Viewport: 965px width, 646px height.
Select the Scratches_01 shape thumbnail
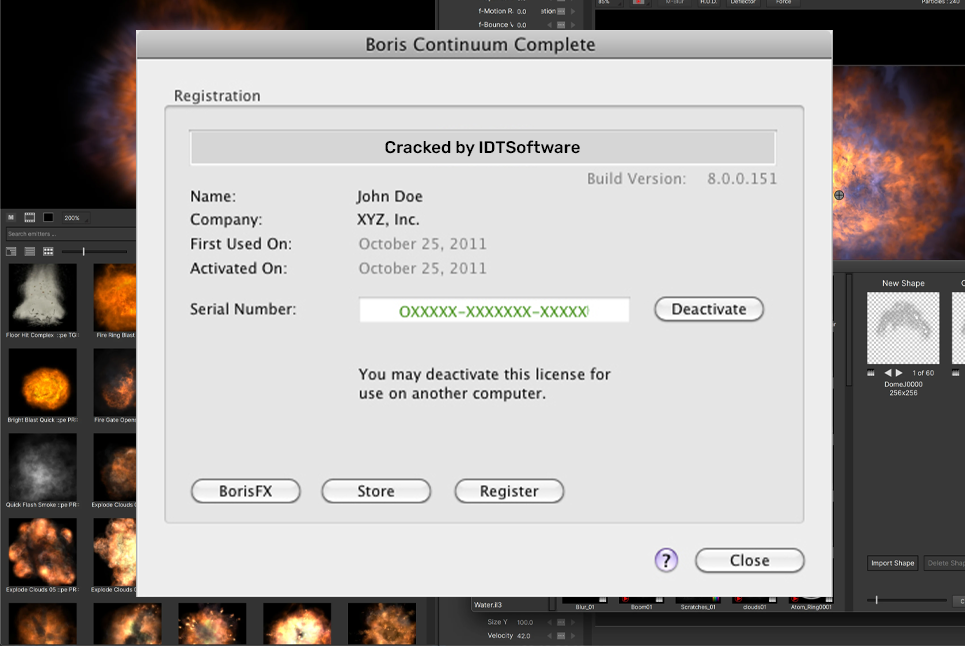click(x=698, y=602)
